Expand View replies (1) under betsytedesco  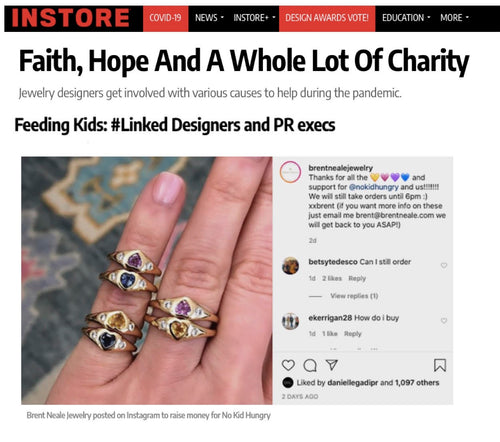click(354, 296)
